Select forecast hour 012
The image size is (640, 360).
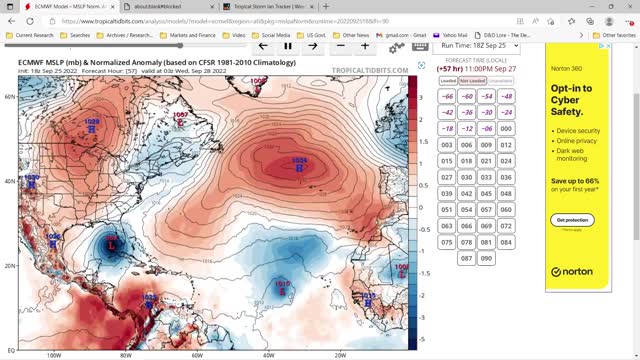(506, 145)
